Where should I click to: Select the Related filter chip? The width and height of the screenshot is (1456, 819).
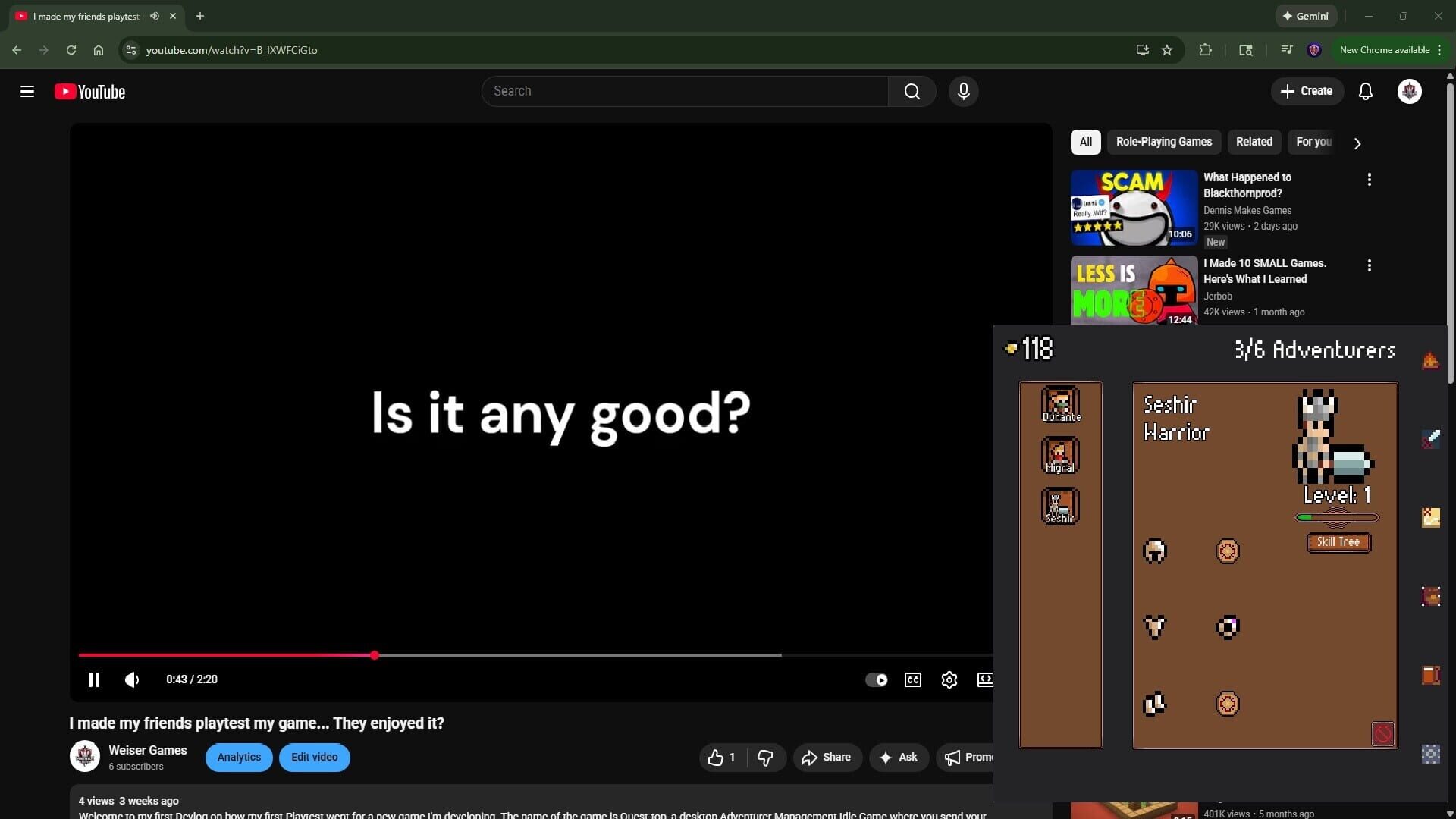(1254, 142)
